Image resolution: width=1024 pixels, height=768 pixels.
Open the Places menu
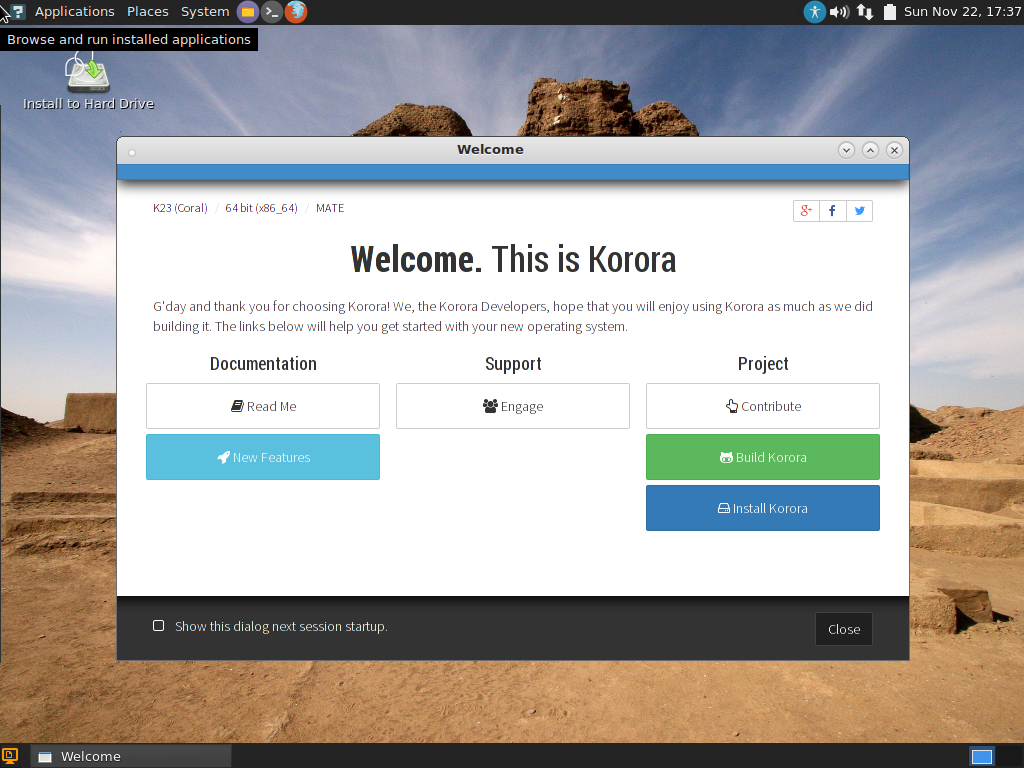[x=148, y=12]
